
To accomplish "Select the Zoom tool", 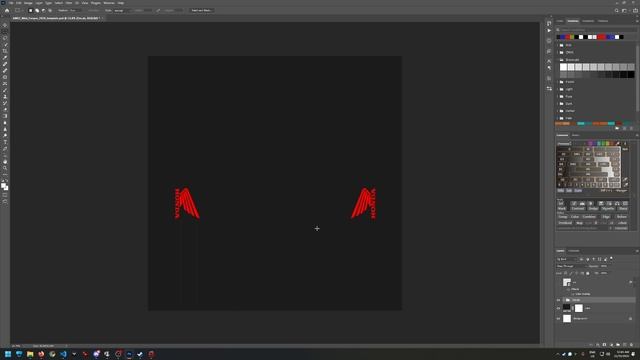I will click(5, 168).
